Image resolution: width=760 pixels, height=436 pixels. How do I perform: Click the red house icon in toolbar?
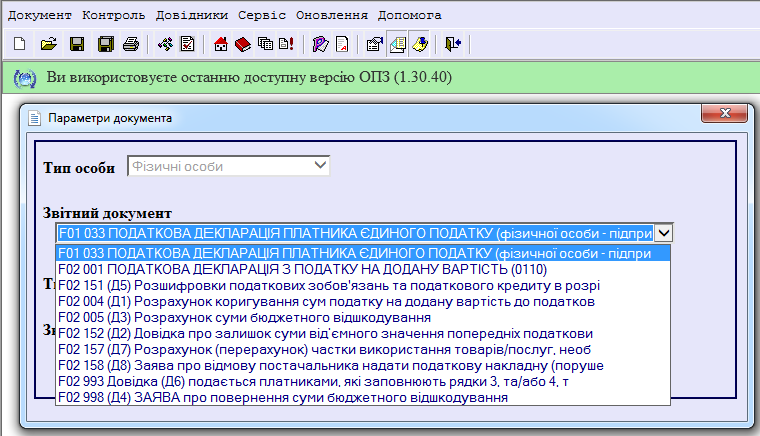coord(221,44)
